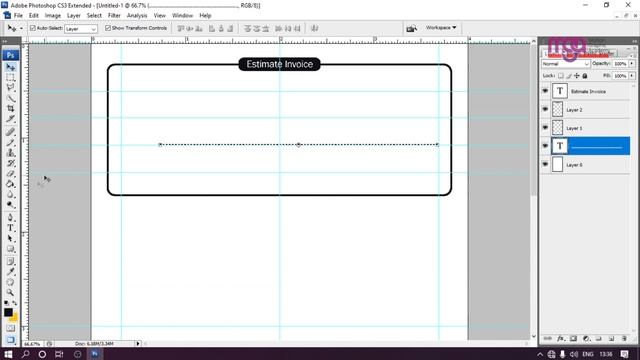Click the black foreground color swatch
This screenshot has width=640, height=360.
(x=8, y=312)
